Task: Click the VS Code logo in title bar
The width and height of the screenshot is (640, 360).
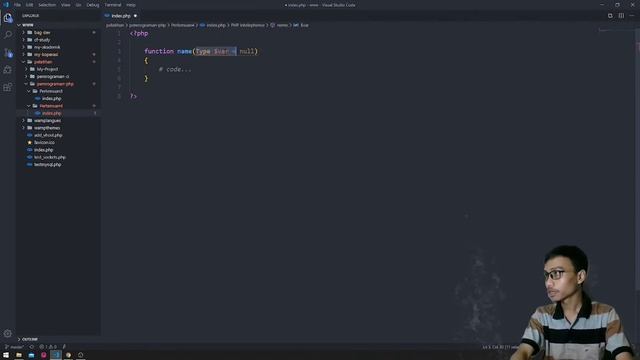Action: [x=6, y=5]
